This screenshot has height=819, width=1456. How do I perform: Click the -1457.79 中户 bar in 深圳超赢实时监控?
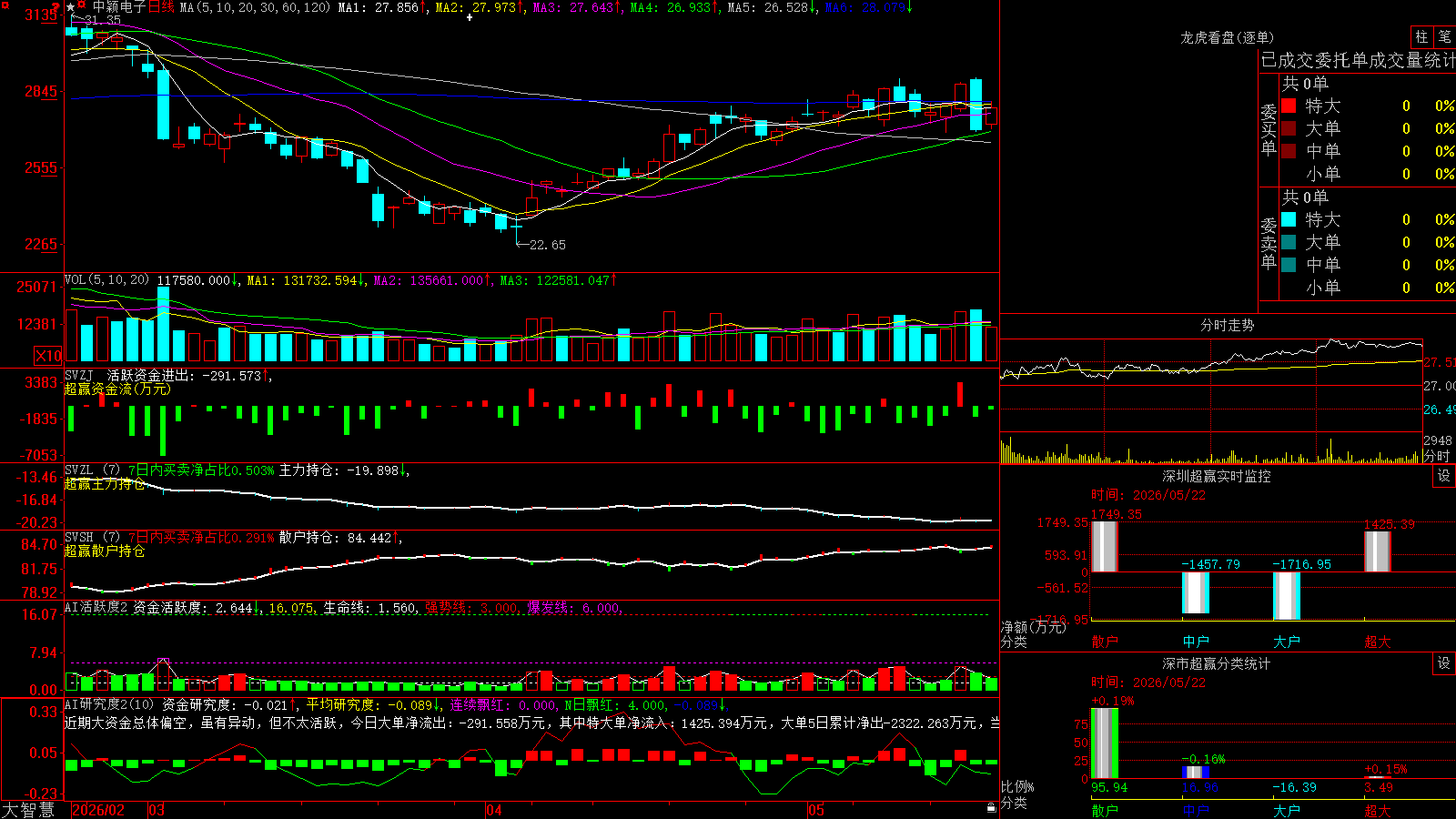(x=1196, y=593)
